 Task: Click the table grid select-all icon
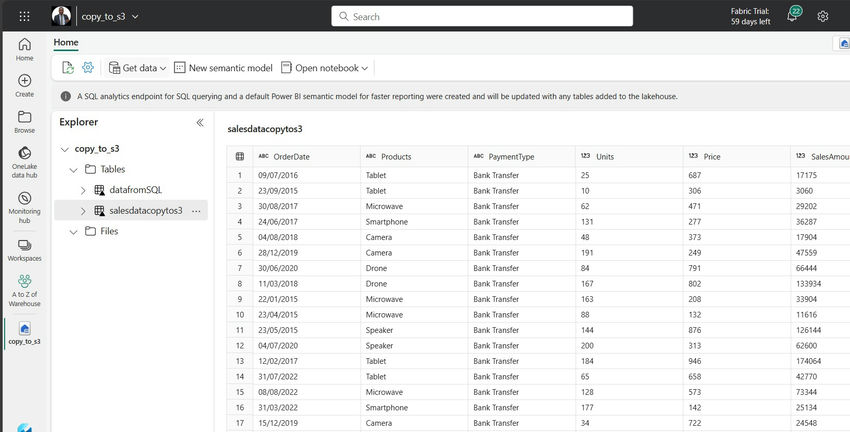[x=240, y=157]
